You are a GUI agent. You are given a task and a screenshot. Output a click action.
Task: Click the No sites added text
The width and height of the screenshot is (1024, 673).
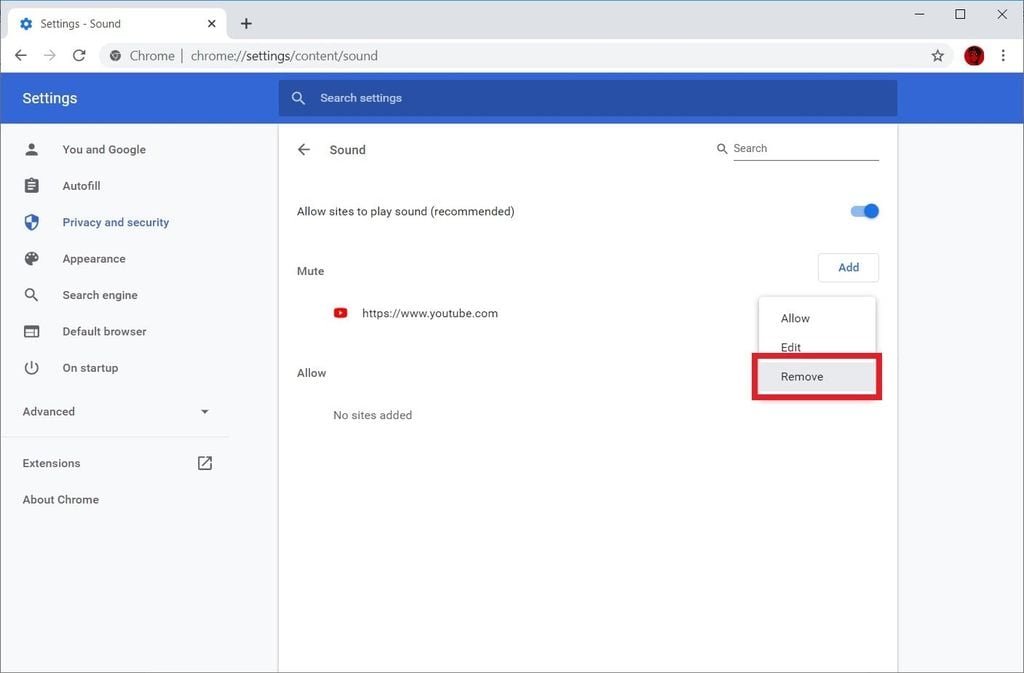pos(372,415)
